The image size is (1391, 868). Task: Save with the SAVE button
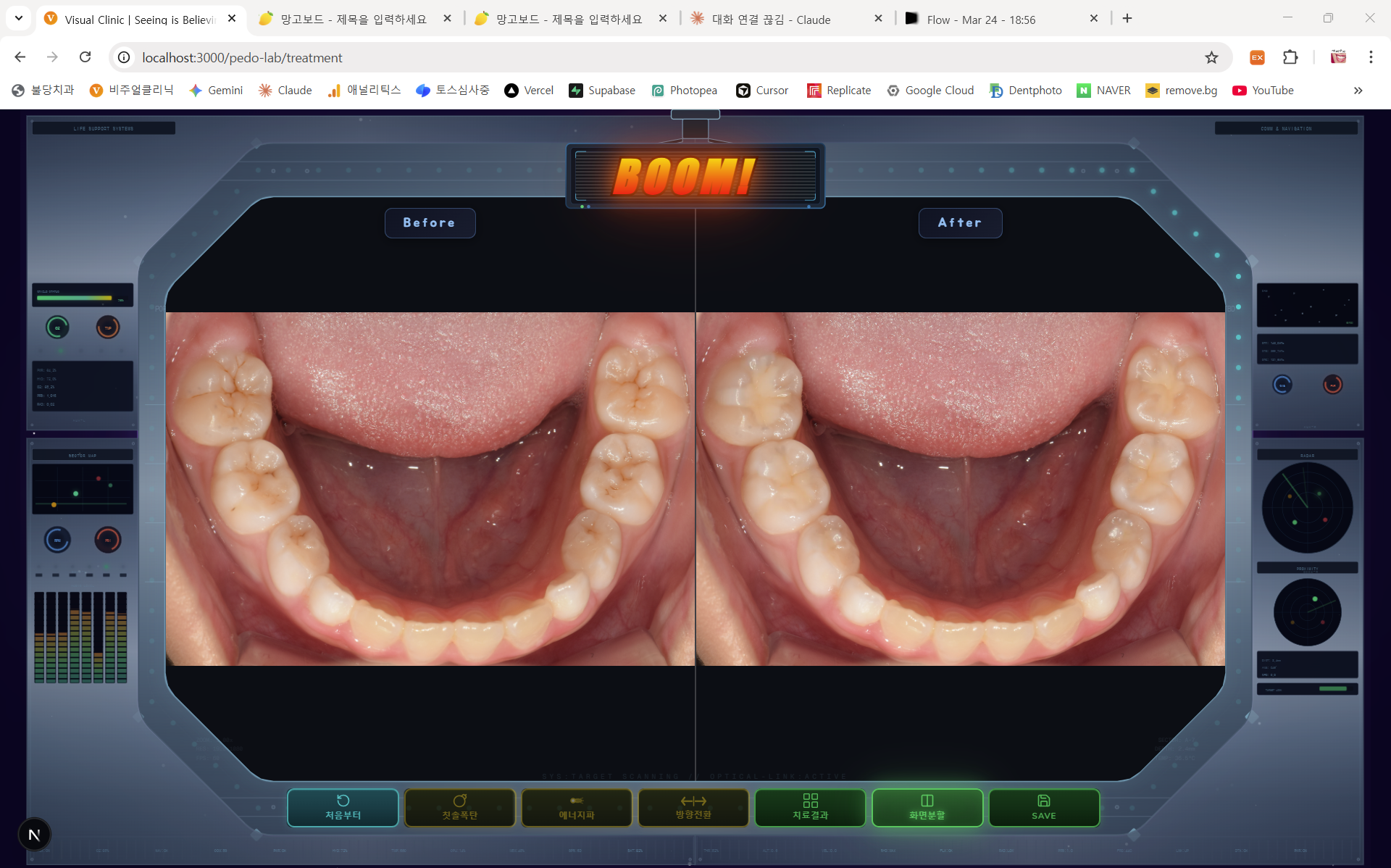coord(1044,807)
